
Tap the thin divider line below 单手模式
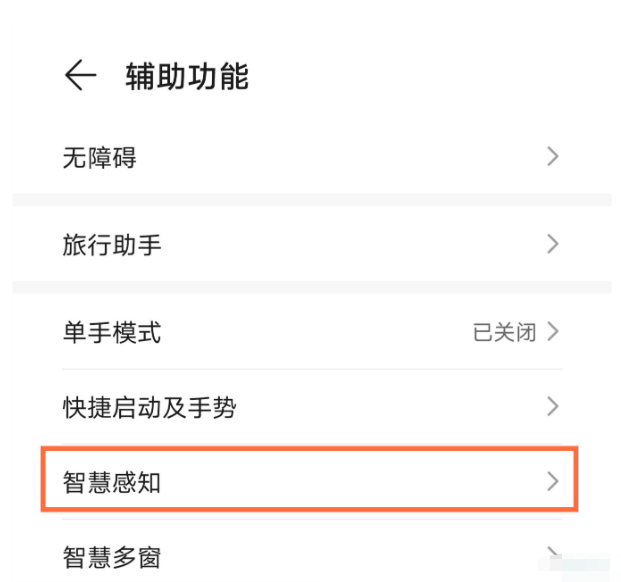click(312, 369)
